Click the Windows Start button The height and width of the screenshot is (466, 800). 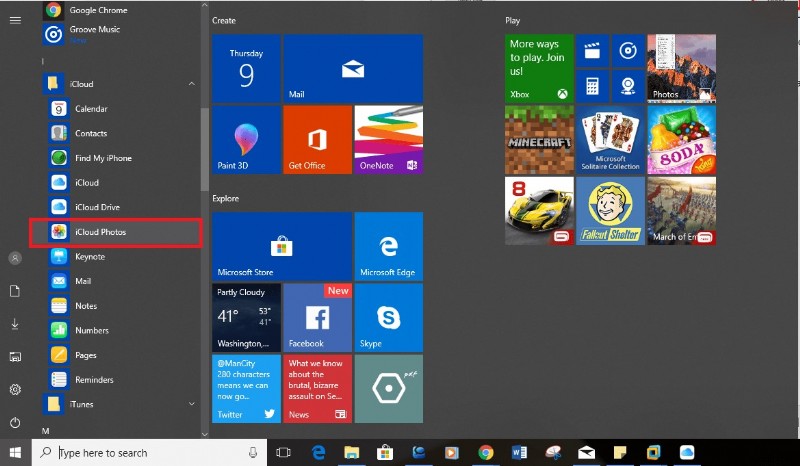click(x=15, y=452)
